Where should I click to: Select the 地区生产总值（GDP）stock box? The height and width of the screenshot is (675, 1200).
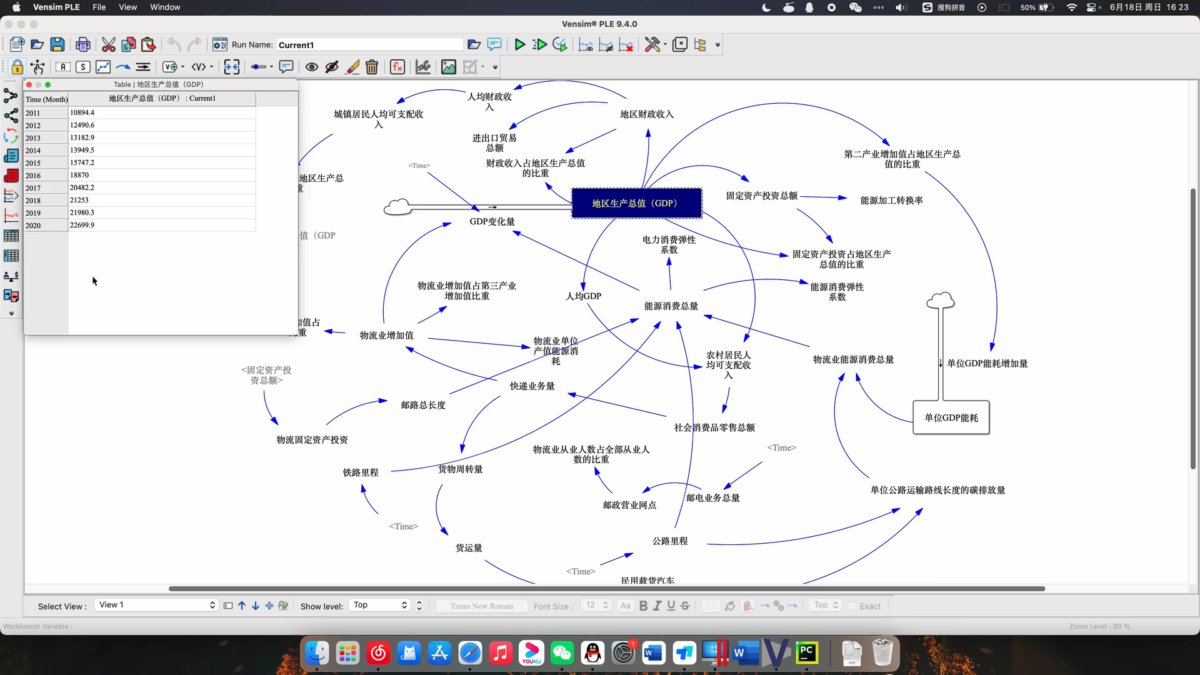636,203
